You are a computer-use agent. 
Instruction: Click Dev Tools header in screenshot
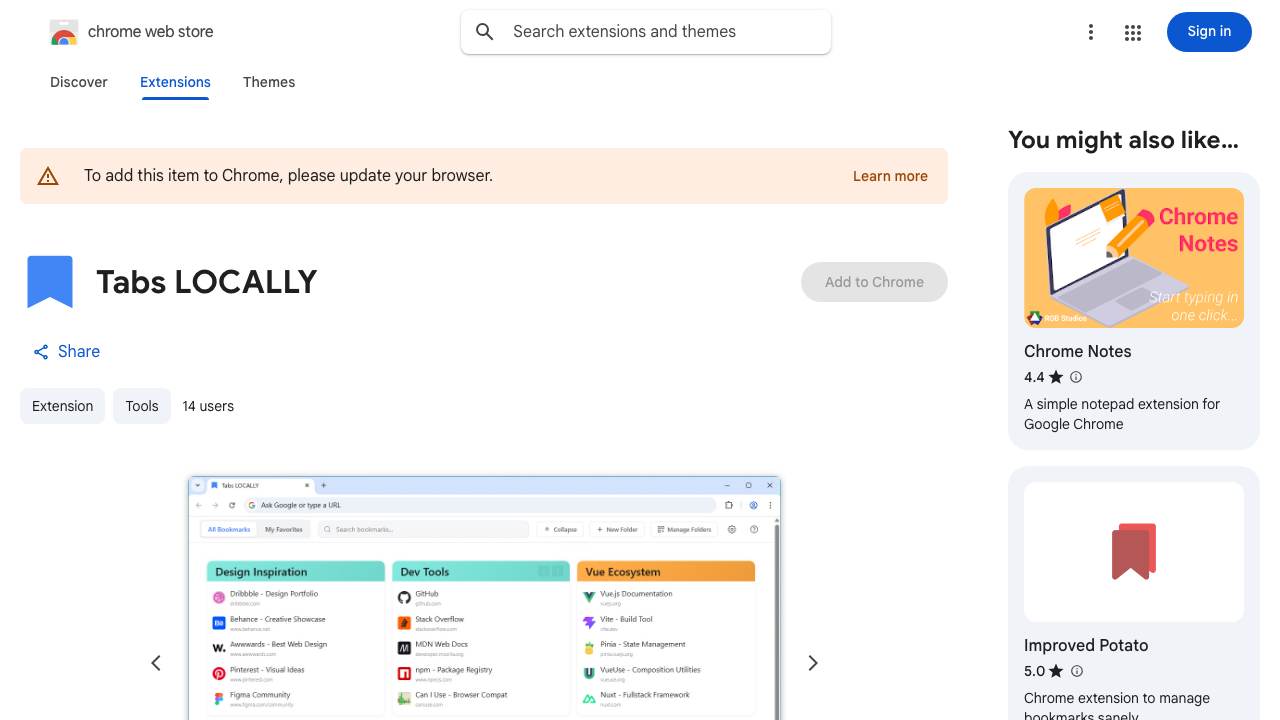pos(481,572)
